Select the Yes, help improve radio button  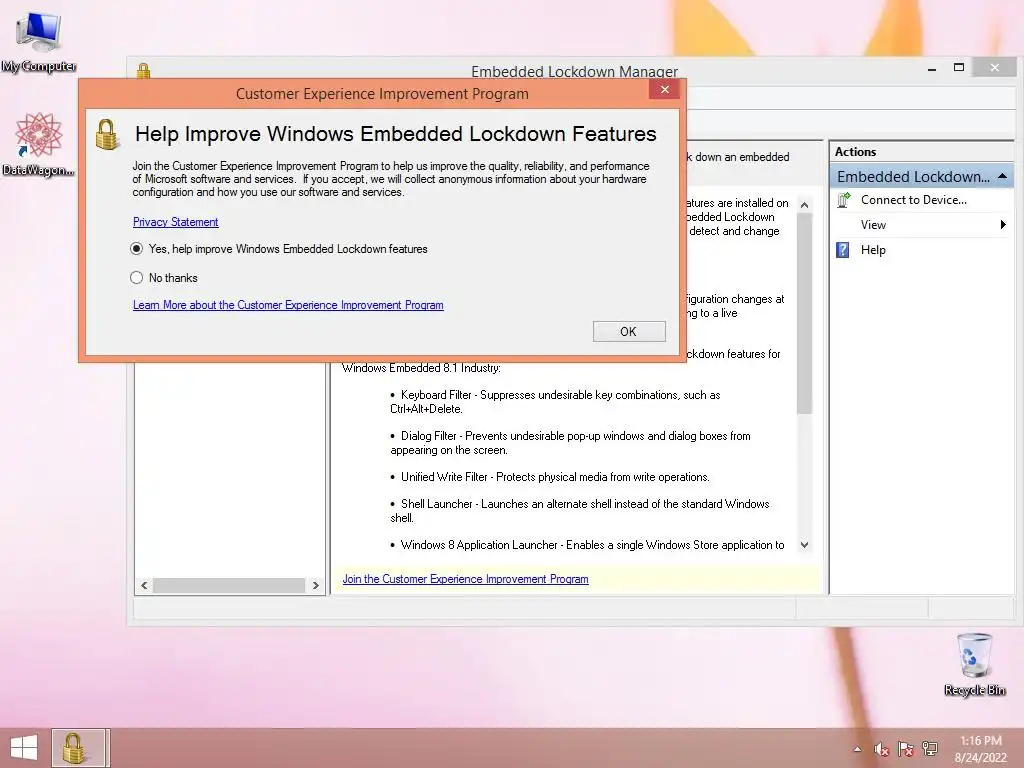pyautogui.click(x=136, y=249)
